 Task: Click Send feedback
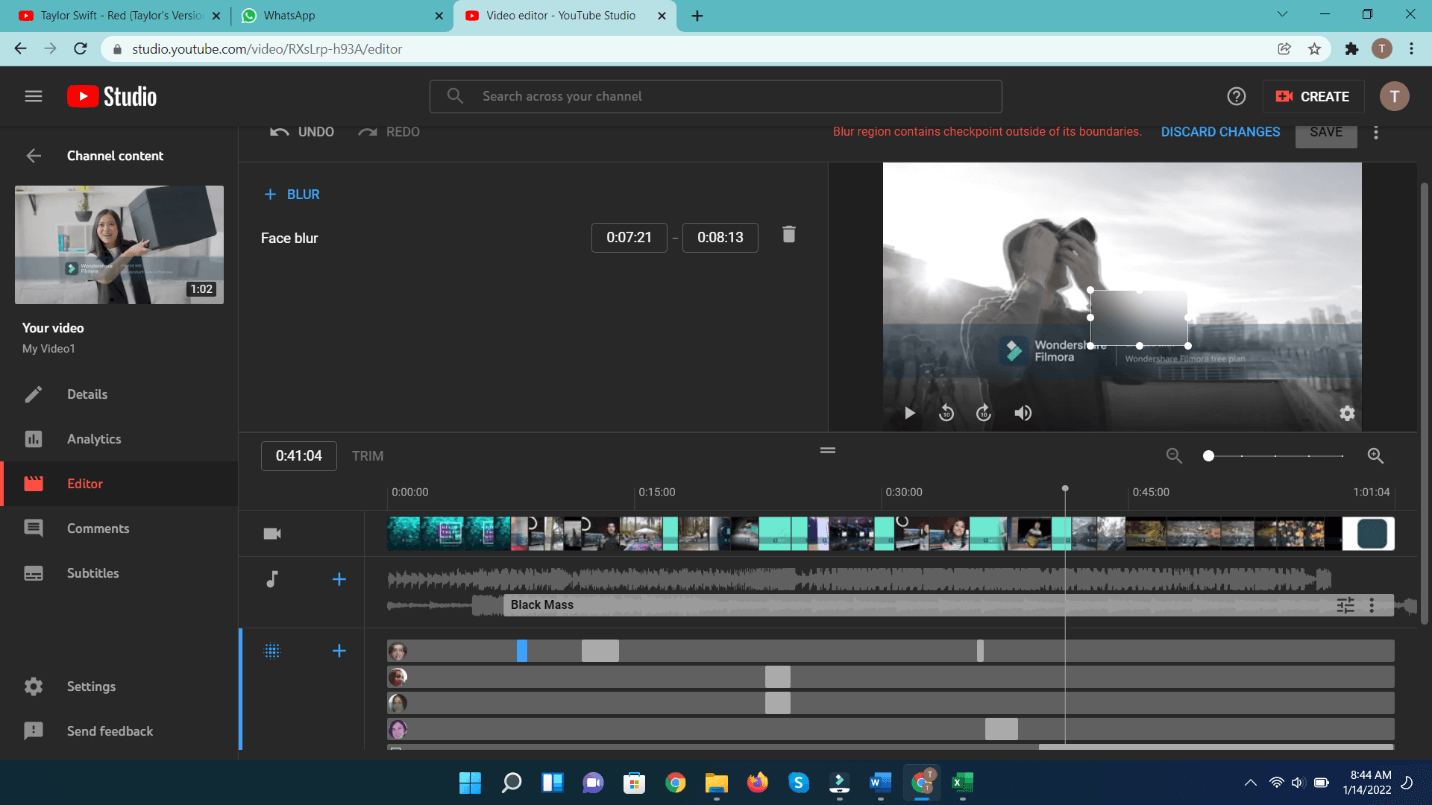pos(119,731)
